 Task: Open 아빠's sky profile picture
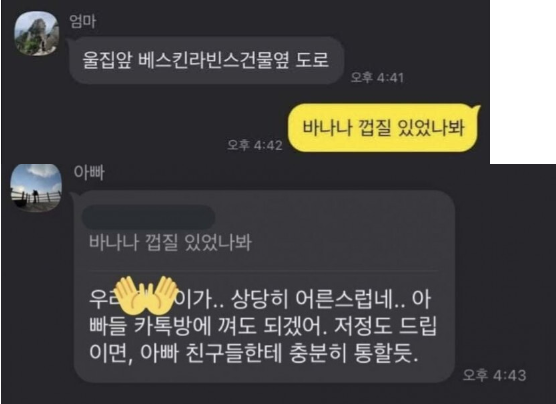36,188
